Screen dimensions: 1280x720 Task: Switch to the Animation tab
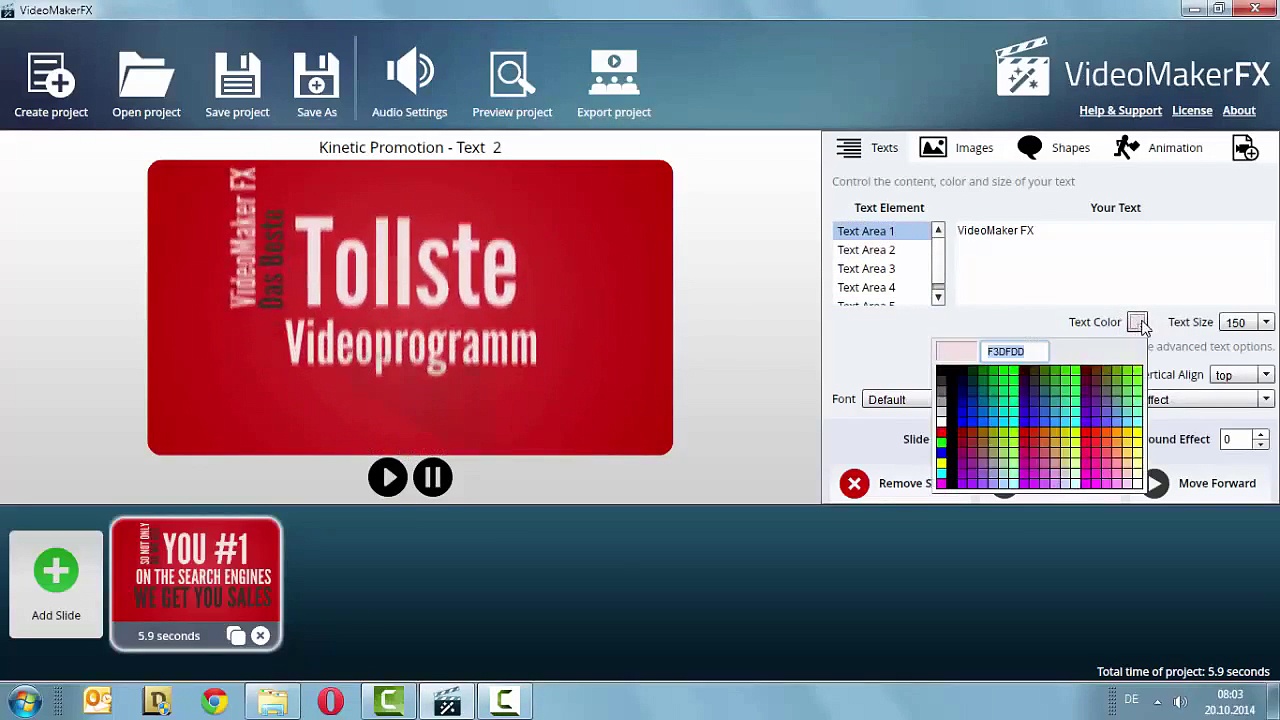(x=1158, y=148)
